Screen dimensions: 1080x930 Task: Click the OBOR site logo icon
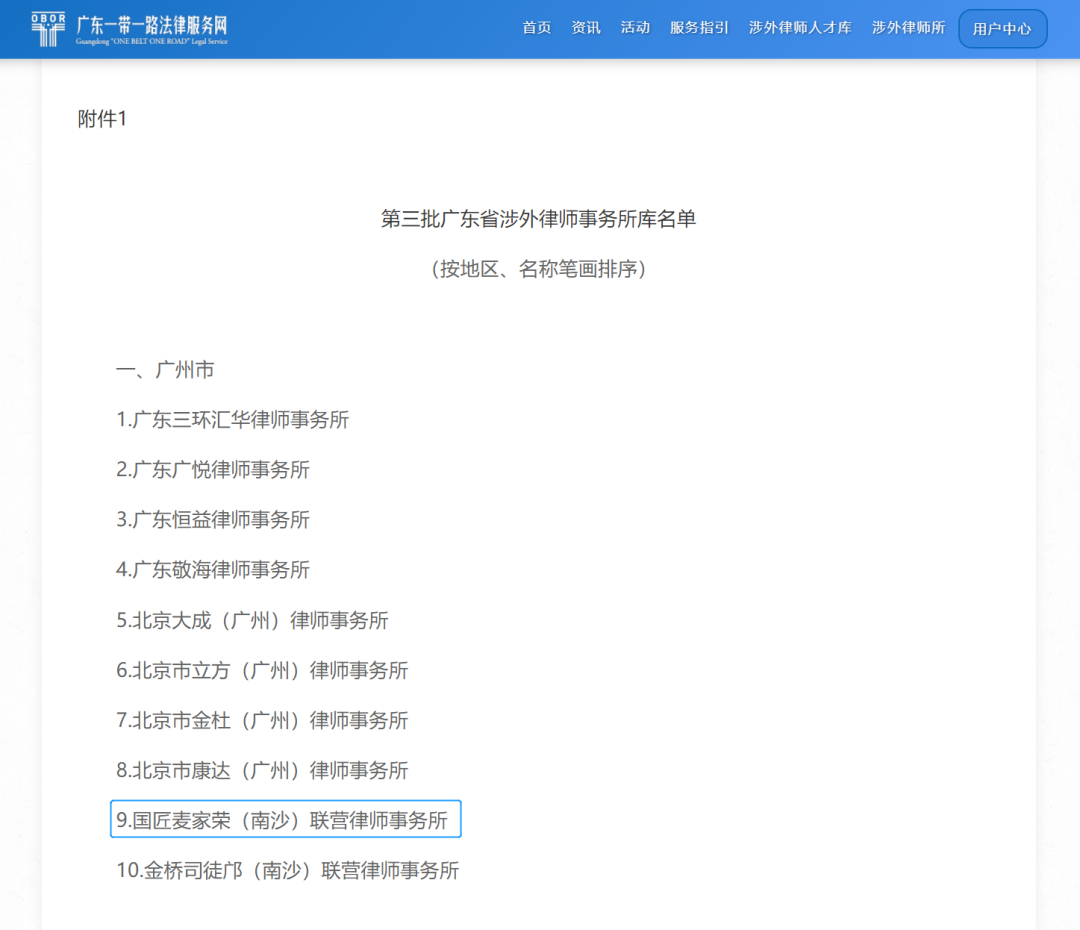pos(48,29)
